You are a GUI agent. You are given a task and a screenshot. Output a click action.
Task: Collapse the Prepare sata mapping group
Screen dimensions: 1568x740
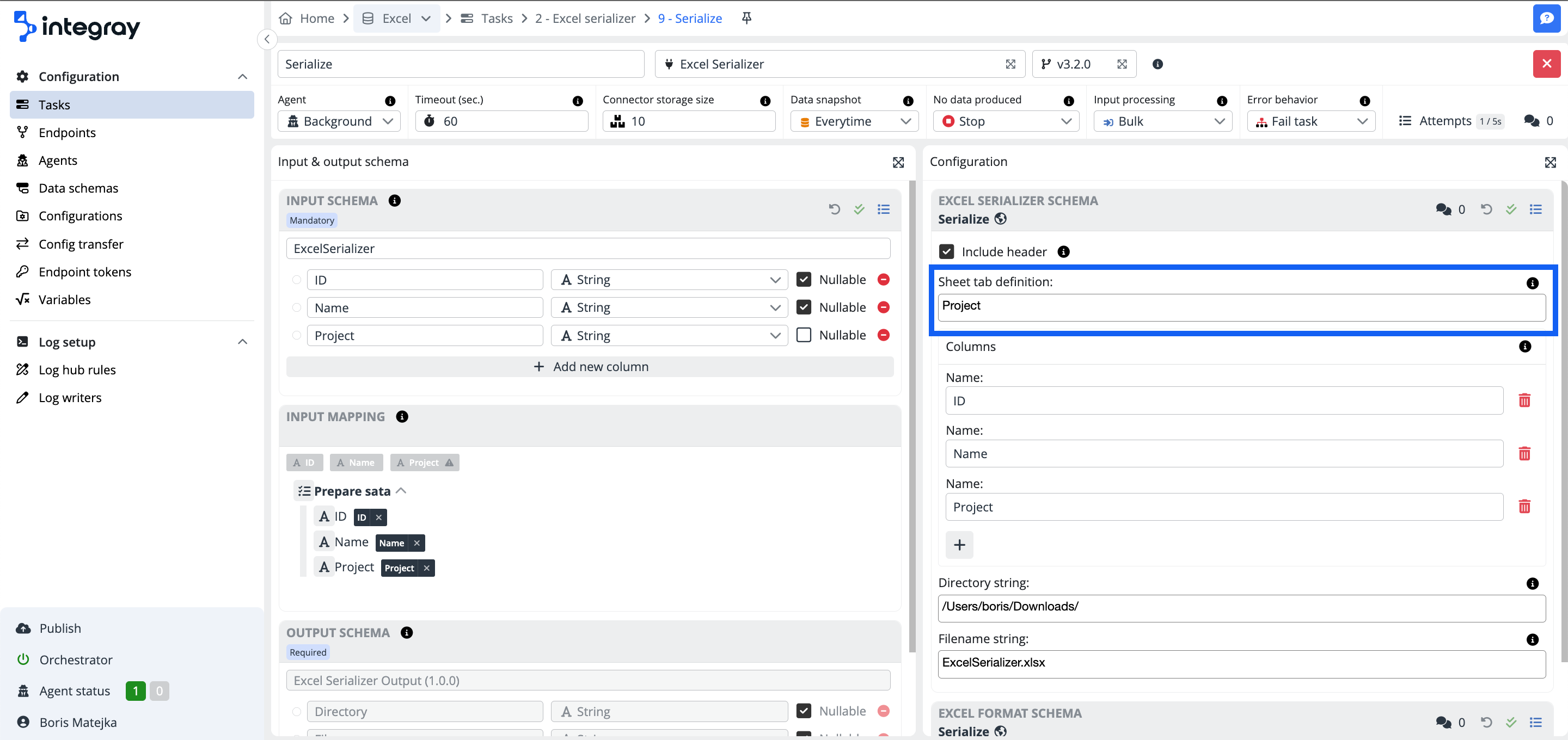(x=401, y=490)
